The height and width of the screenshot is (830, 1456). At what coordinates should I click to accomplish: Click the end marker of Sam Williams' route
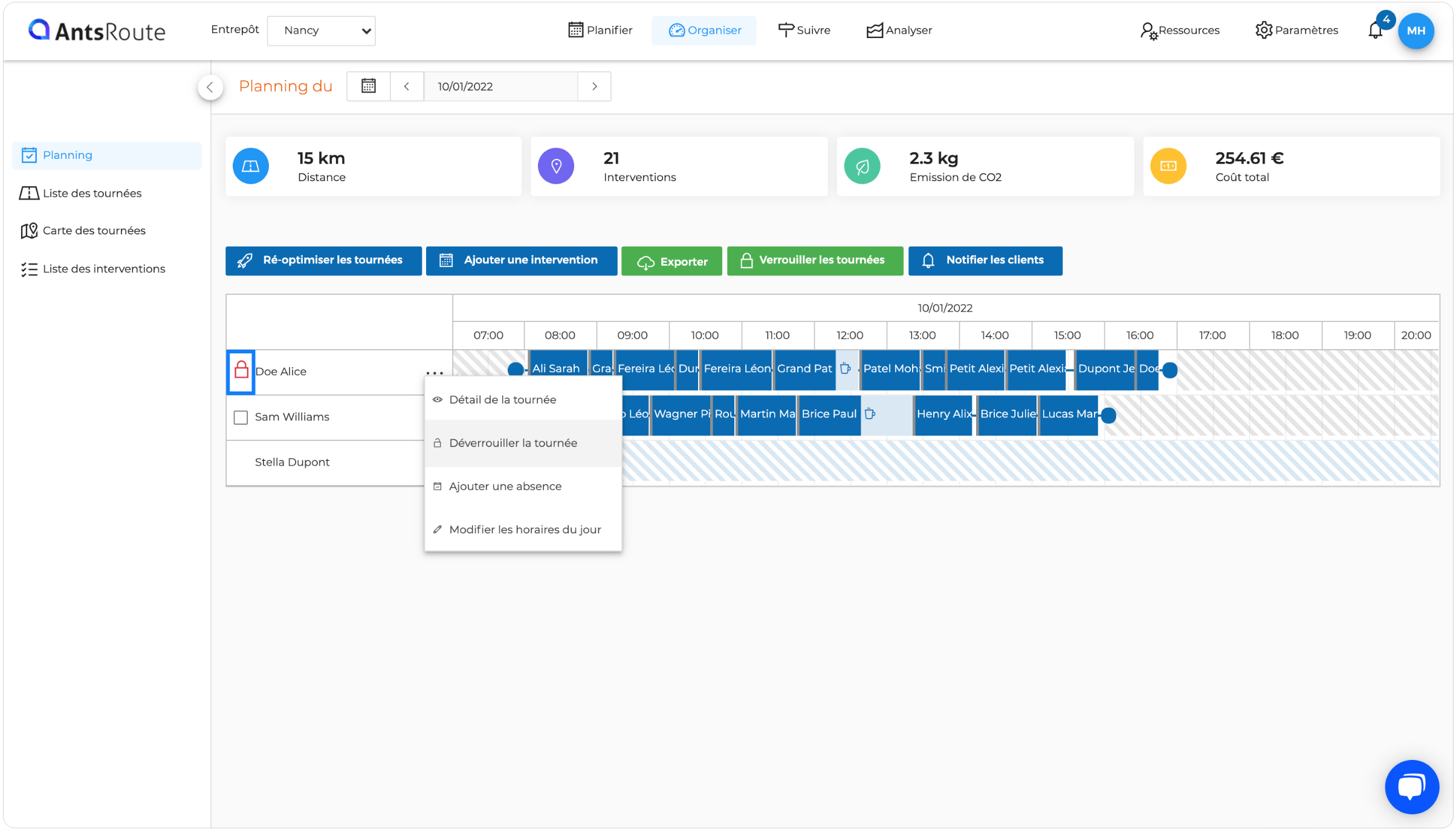coord(1108,415)
